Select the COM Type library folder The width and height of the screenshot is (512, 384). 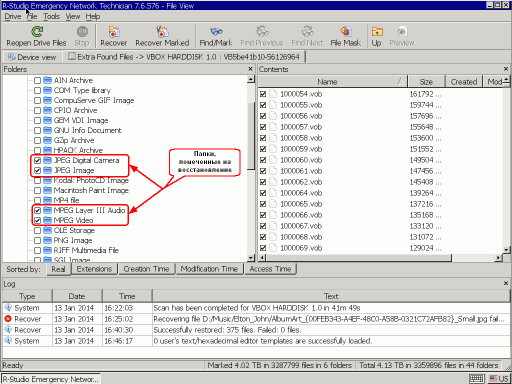click(x=82, y=90)
